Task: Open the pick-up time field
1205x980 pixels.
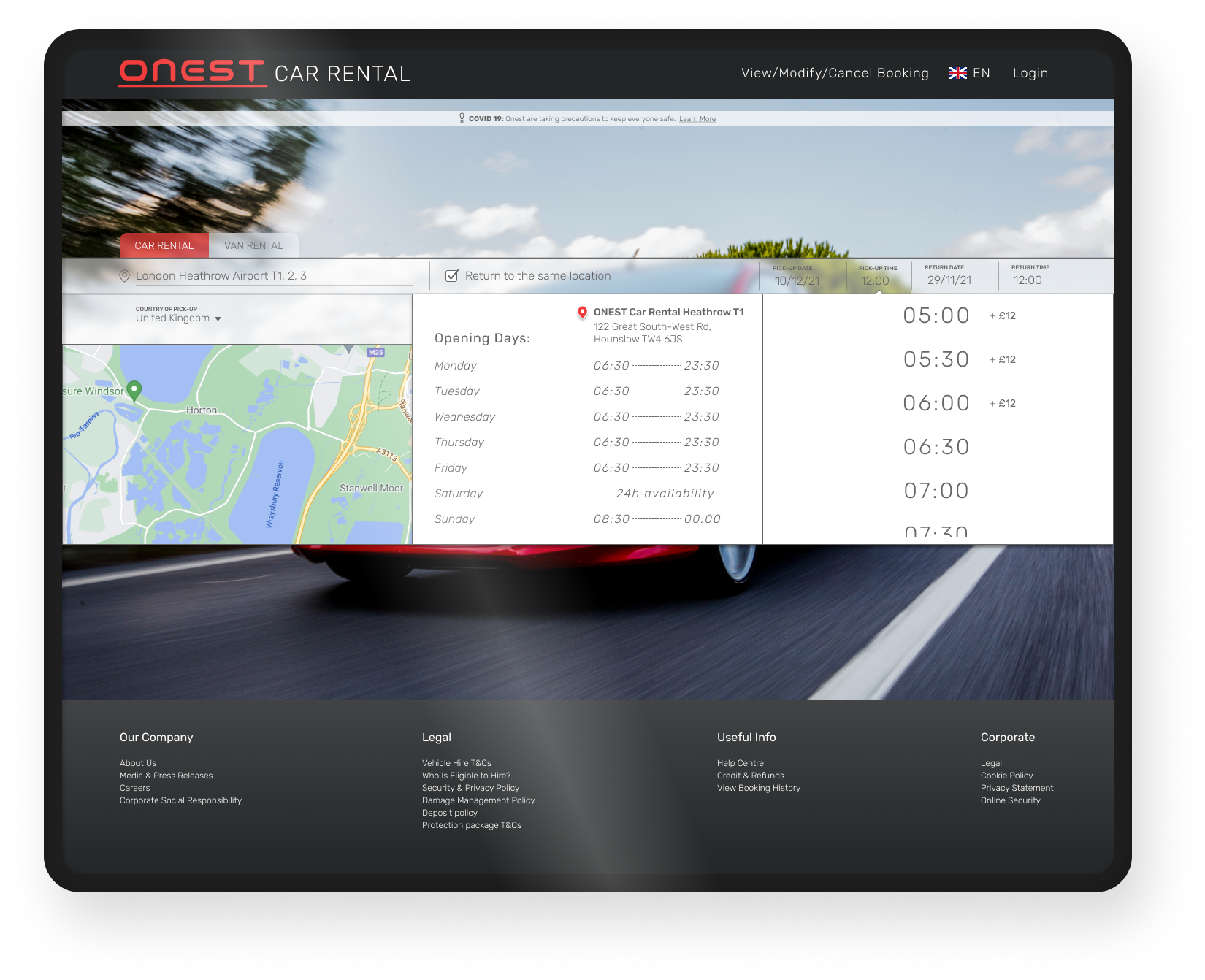Action: pyautogui.click(x=877, y=276)
